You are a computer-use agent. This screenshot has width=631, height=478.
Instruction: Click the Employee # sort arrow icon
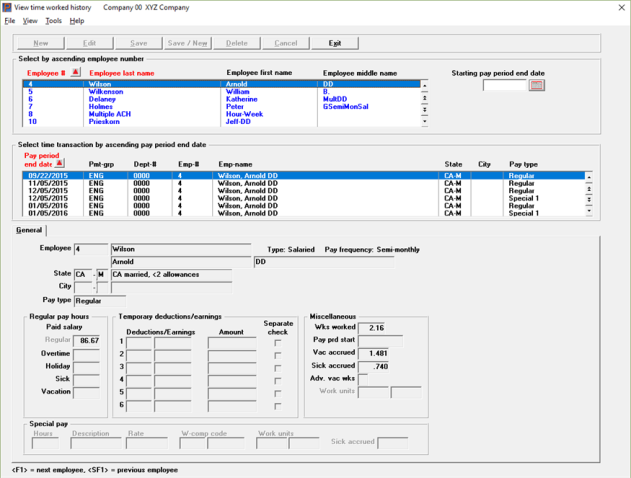click(77, 73)
